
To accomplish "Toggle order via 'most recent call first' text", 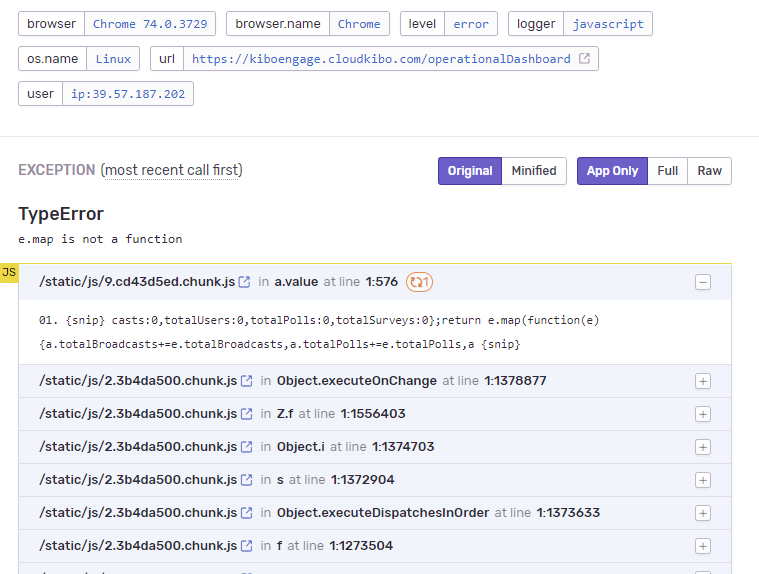I will (x=171, y=170).
